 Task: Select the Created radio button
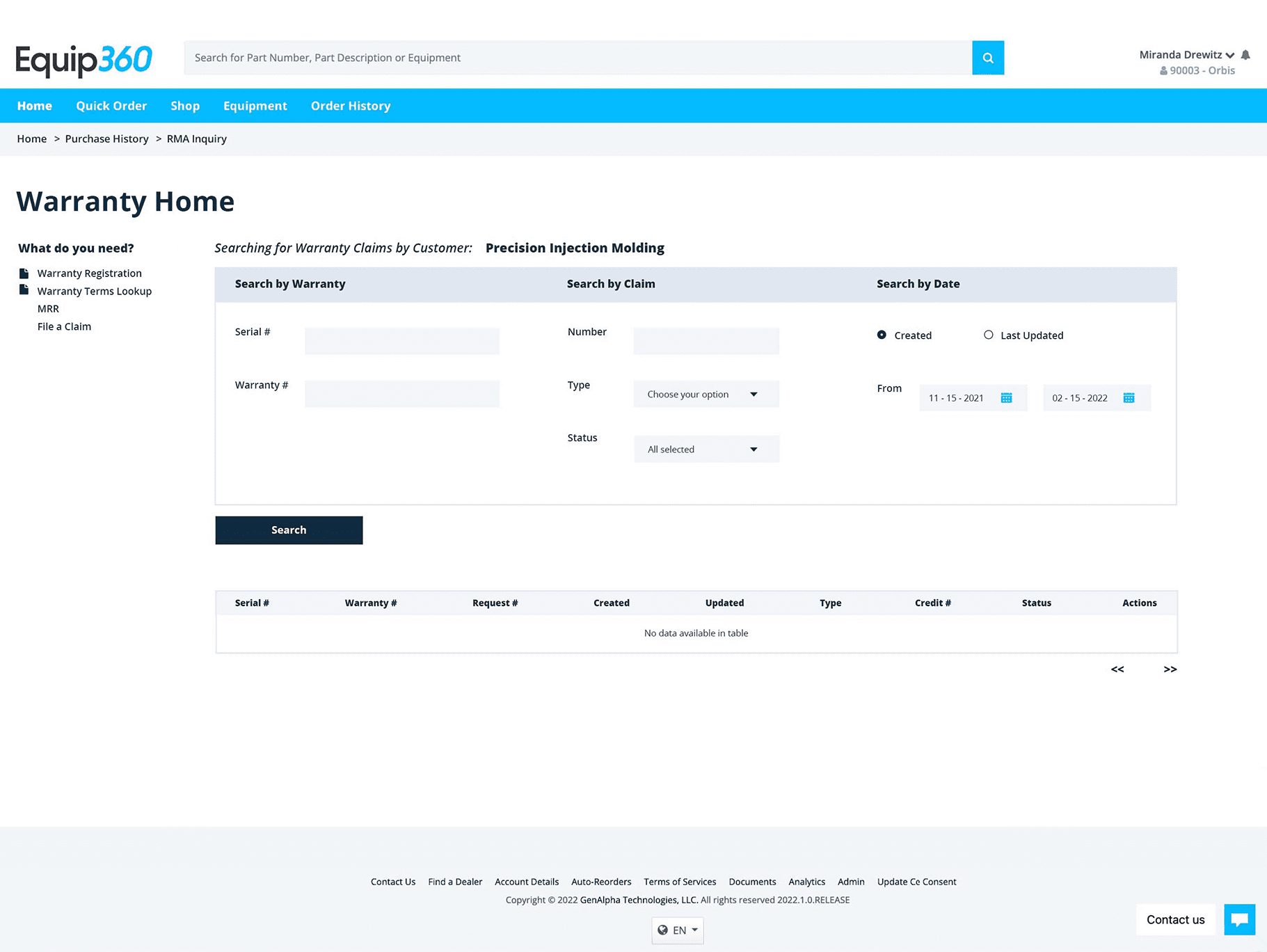[x=882, y=335]
